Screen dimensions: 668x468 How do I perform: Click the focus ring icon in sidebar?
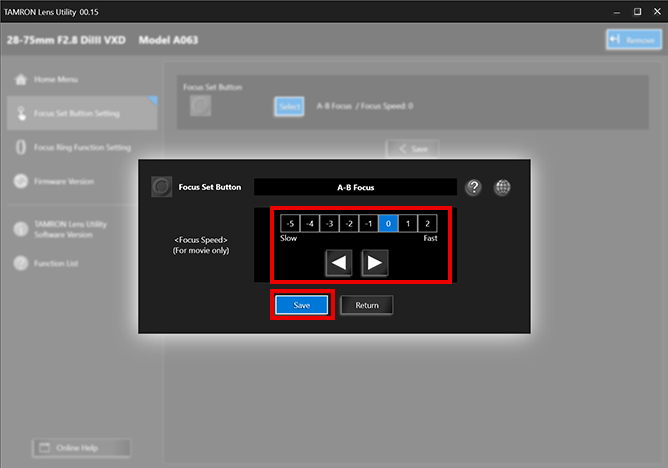click(x=20, y=147)
